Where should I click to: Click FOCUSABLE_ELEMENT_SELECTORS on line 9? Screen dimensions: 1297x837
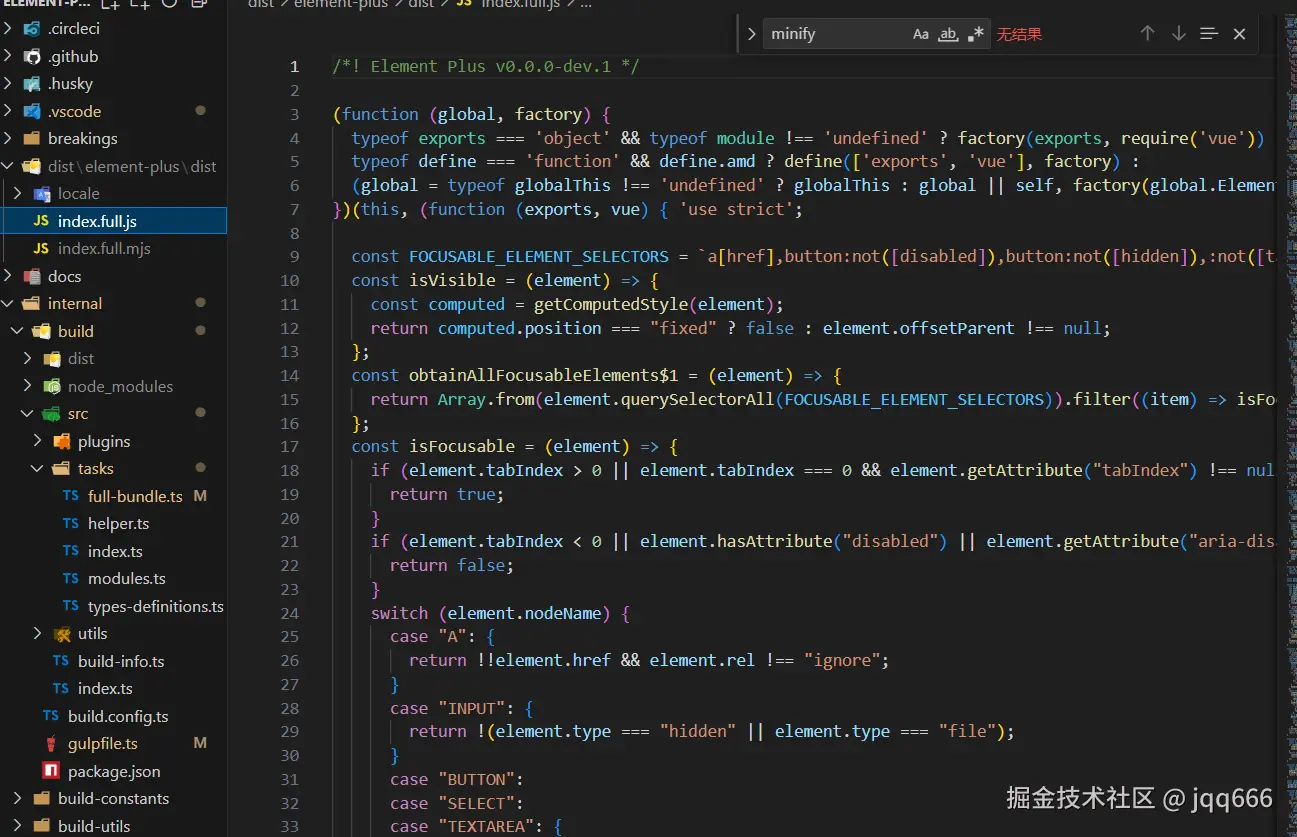coord(538,257)
